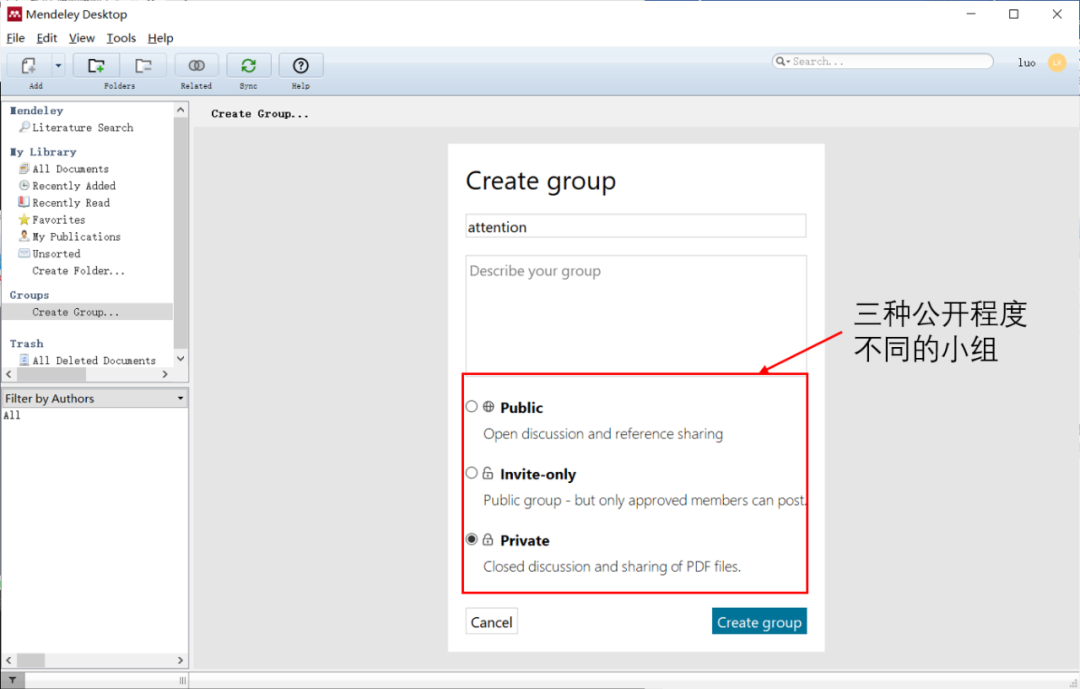Click the Mendeley section header in sidebar

36,110
